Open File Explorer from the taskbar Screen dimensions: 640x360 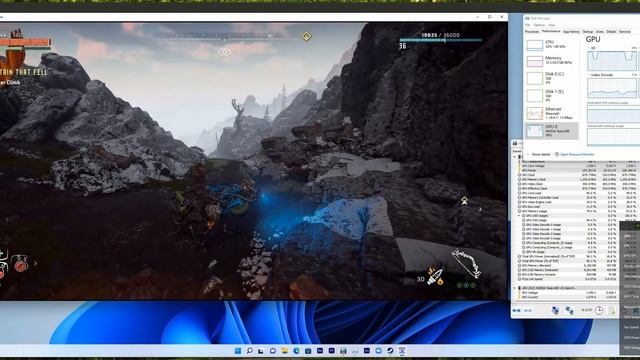(x=284, y=351)
